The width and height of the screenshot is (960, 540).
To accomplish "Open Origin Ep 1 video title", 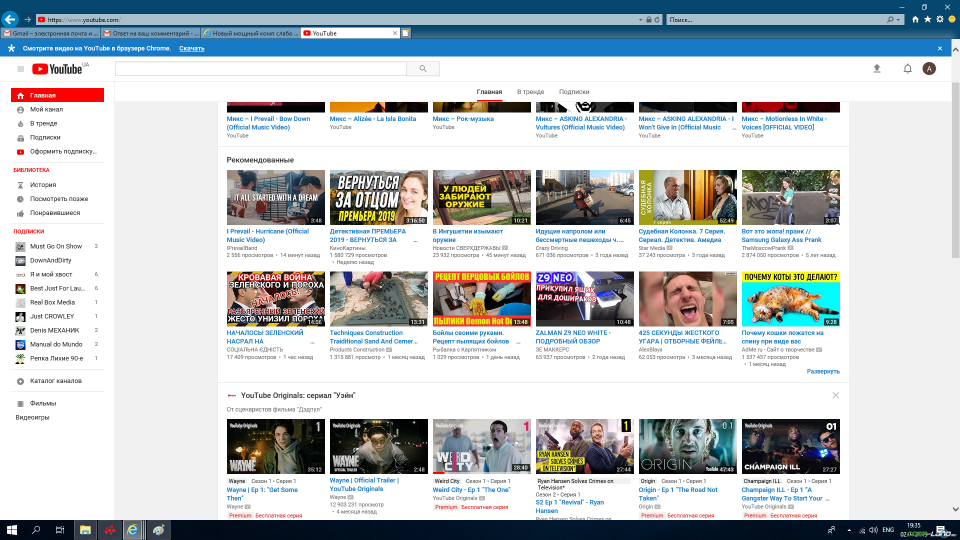I will click(x=678, y=494).
